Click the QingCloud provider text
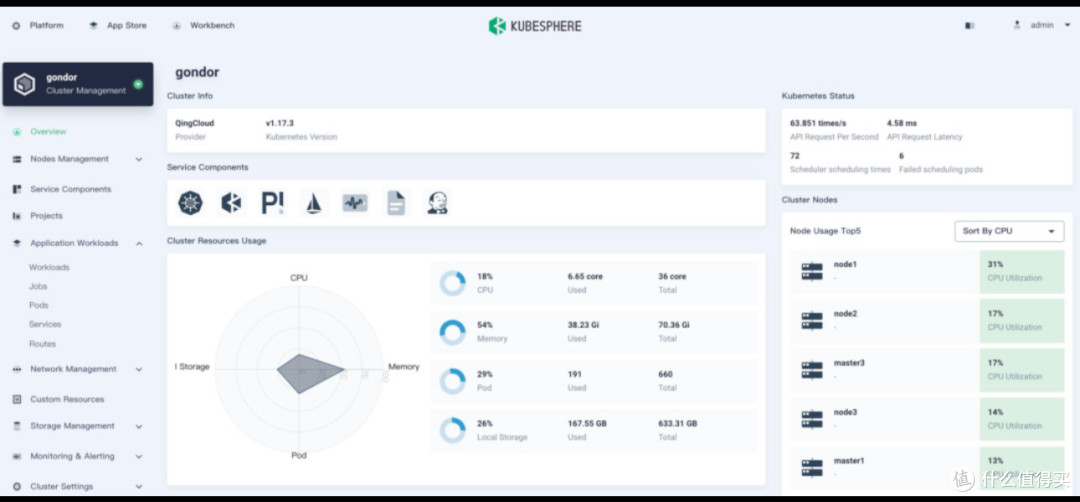The image size is (1080, 502). pos(194,123)
